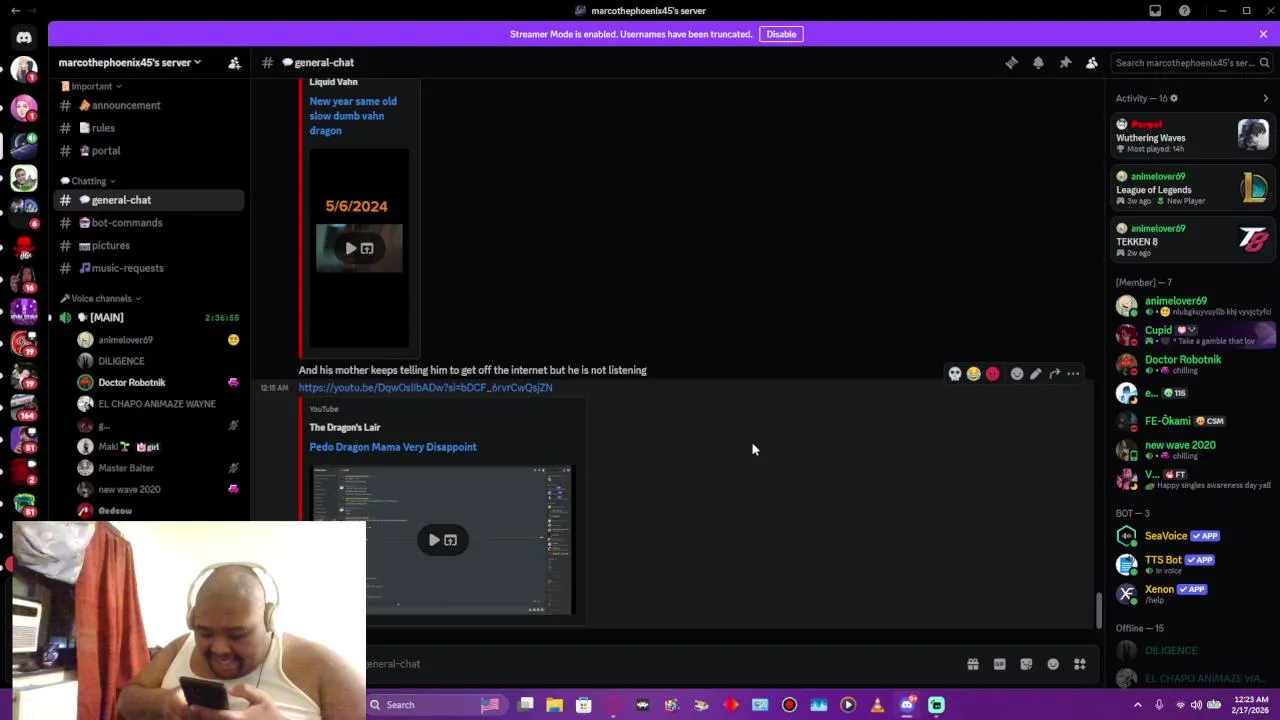Disable Streamer Mode
Screen dimensions: 1280x720
(781, 34)
